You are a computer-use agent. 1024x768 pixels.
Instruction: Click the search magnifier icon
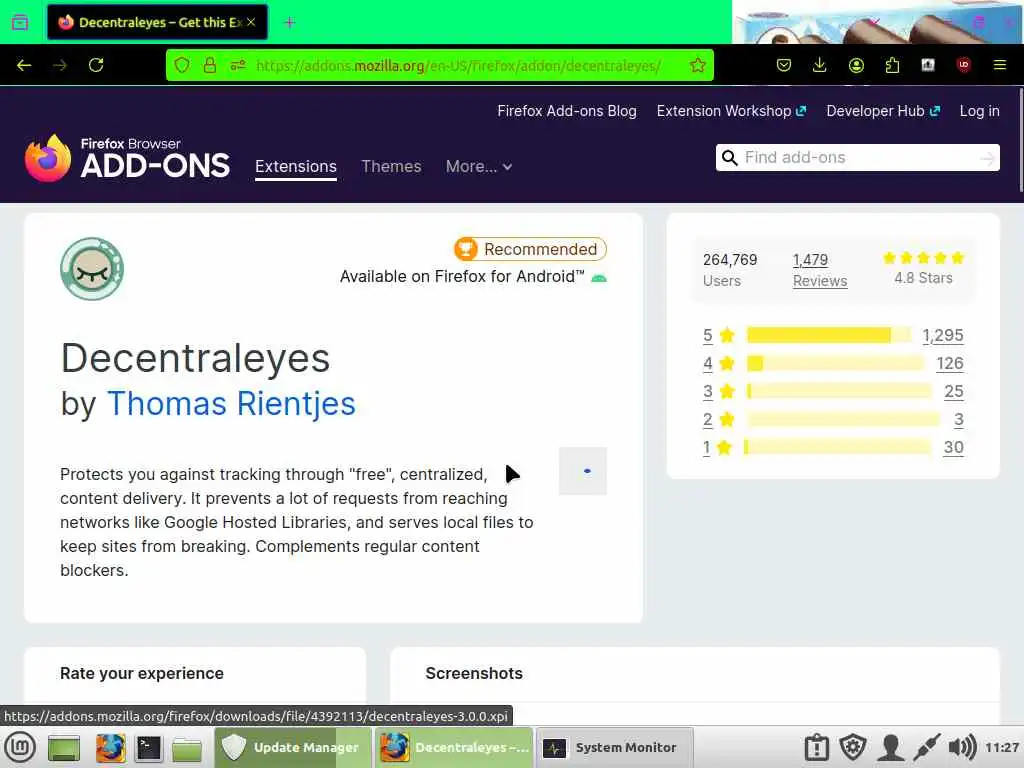point(729,157)
